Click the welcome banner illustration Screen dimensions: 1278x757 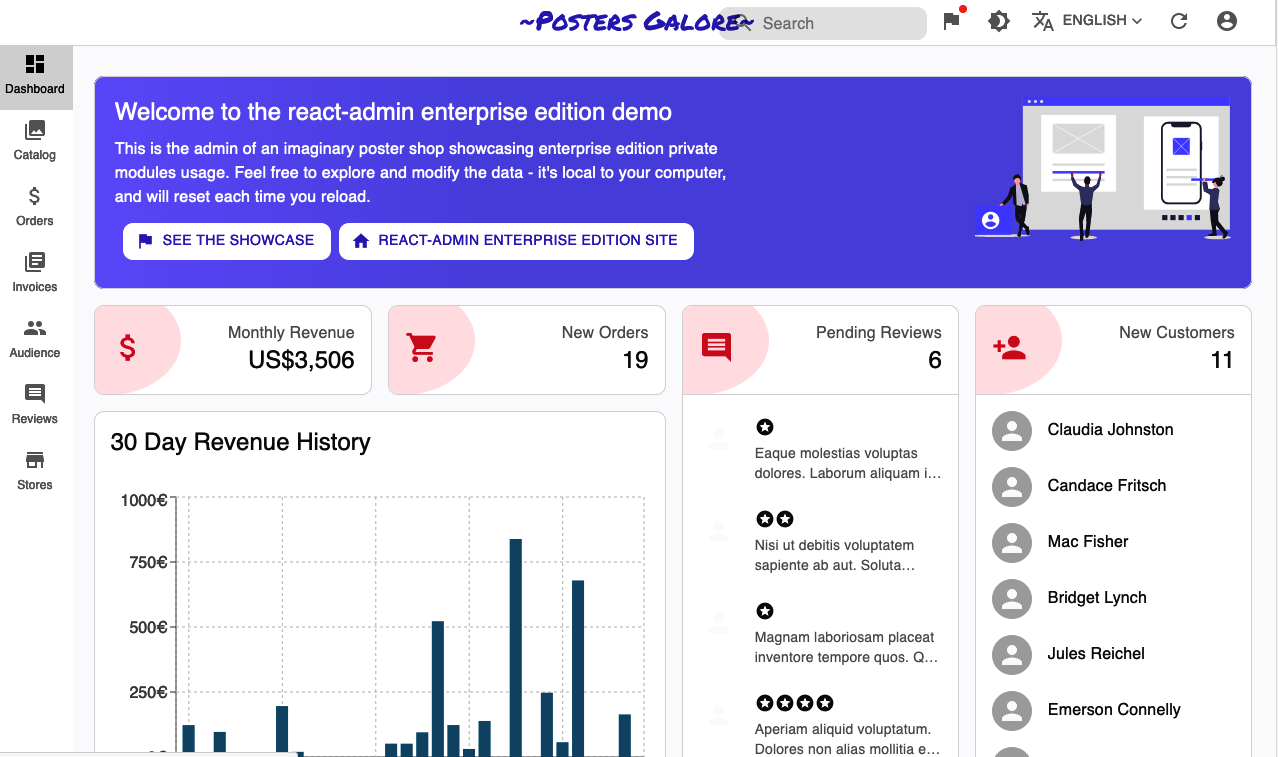point(1102,168)
